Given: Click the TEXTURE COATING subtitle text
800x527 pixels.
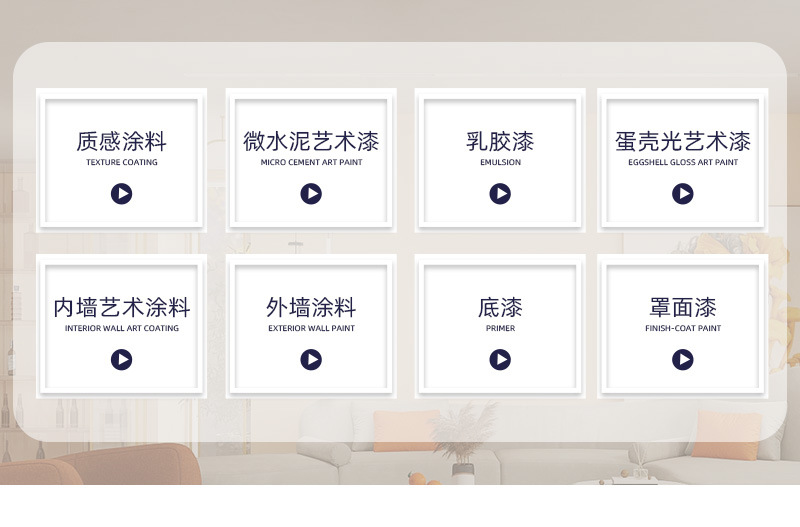Looking at the screenshot, I should point(121,162).
